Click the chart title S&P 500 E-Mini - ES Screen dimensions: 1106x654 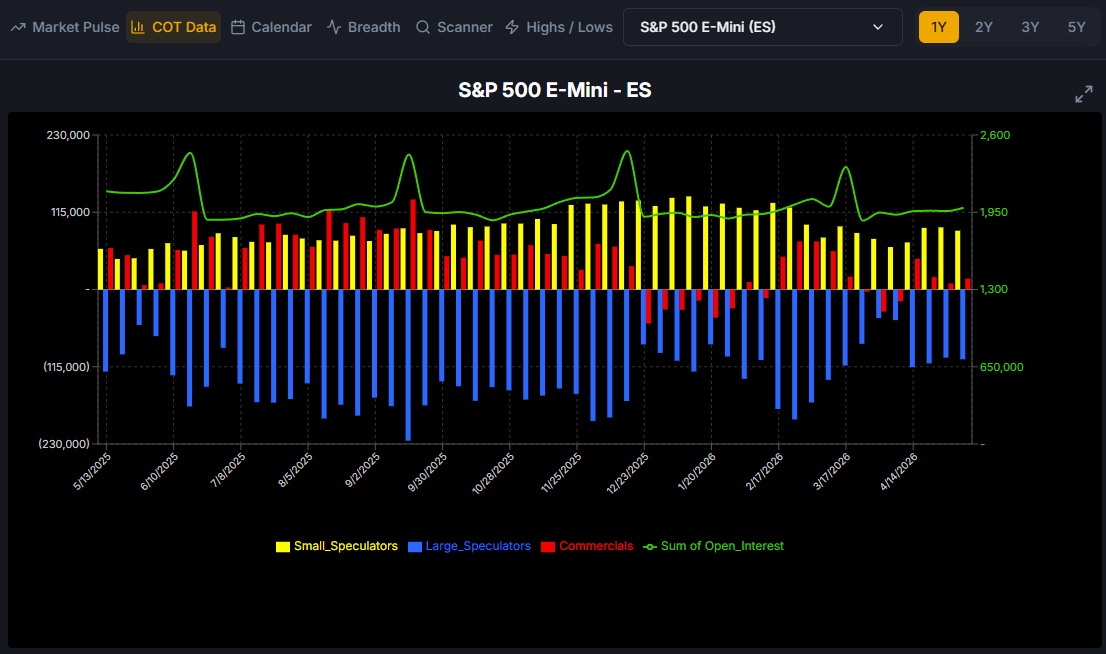click(x=554, y=90)
